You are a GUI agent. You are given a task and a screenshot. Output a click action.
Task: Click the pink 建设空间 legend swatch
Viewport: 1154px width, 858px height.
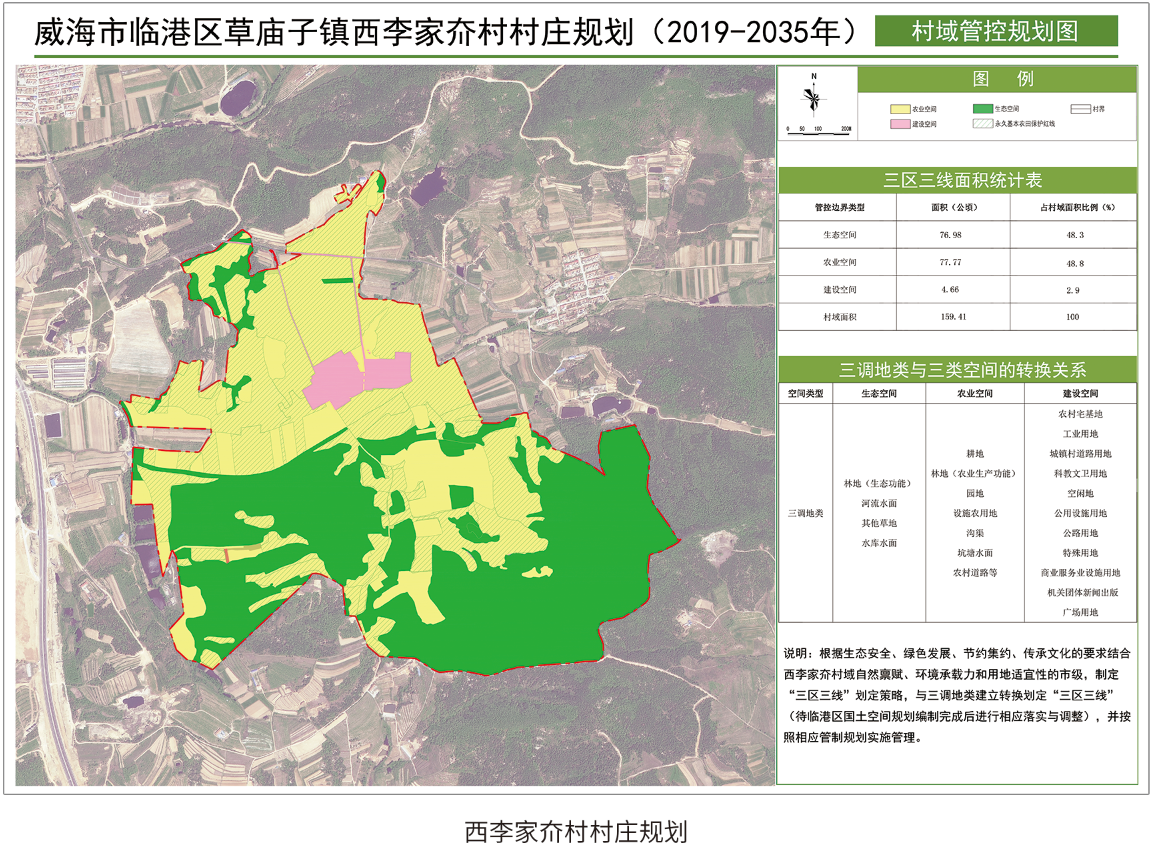[899, 125]
